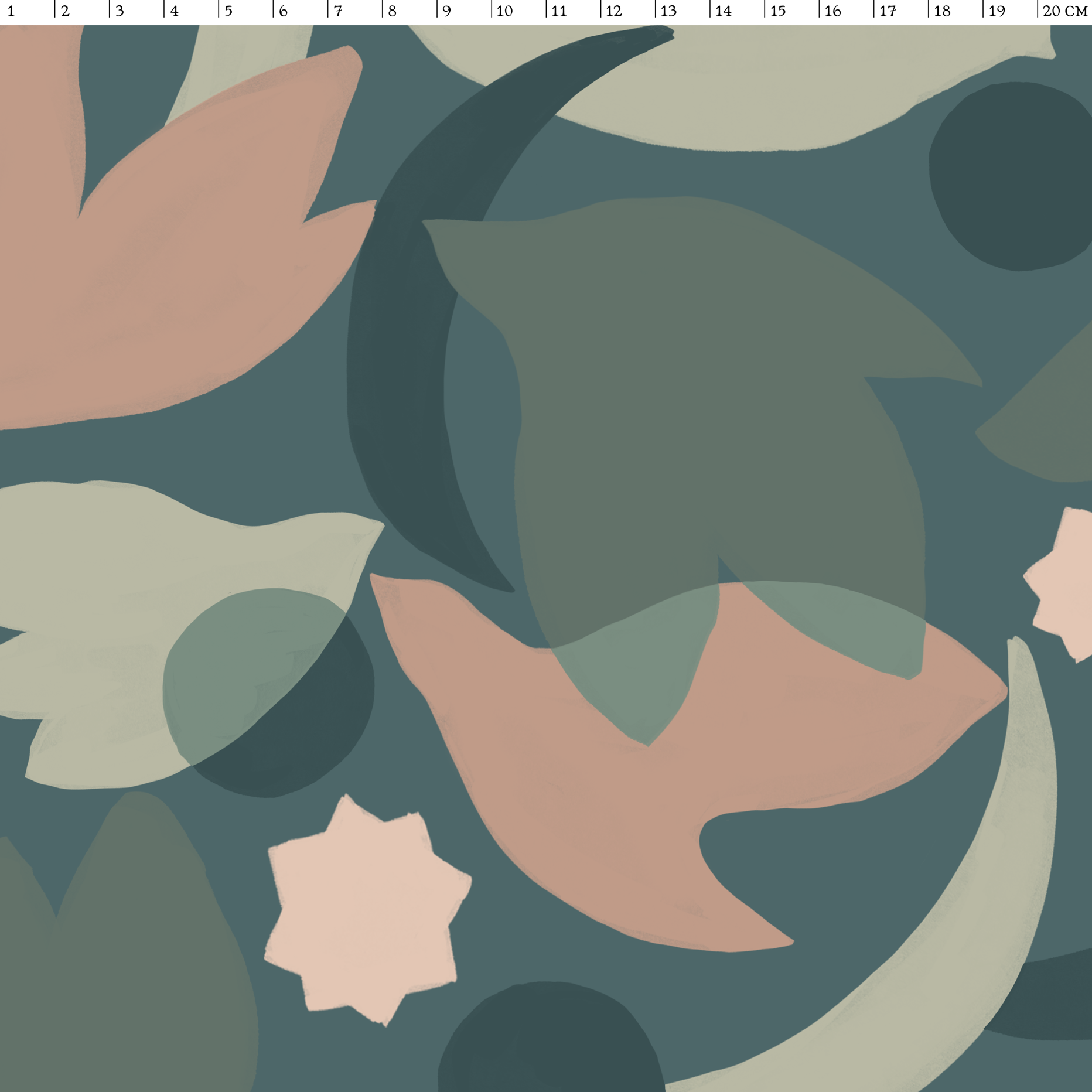1092x1092 pixels.
Task: Click ruler label "15"
Action: coord(777,11)
